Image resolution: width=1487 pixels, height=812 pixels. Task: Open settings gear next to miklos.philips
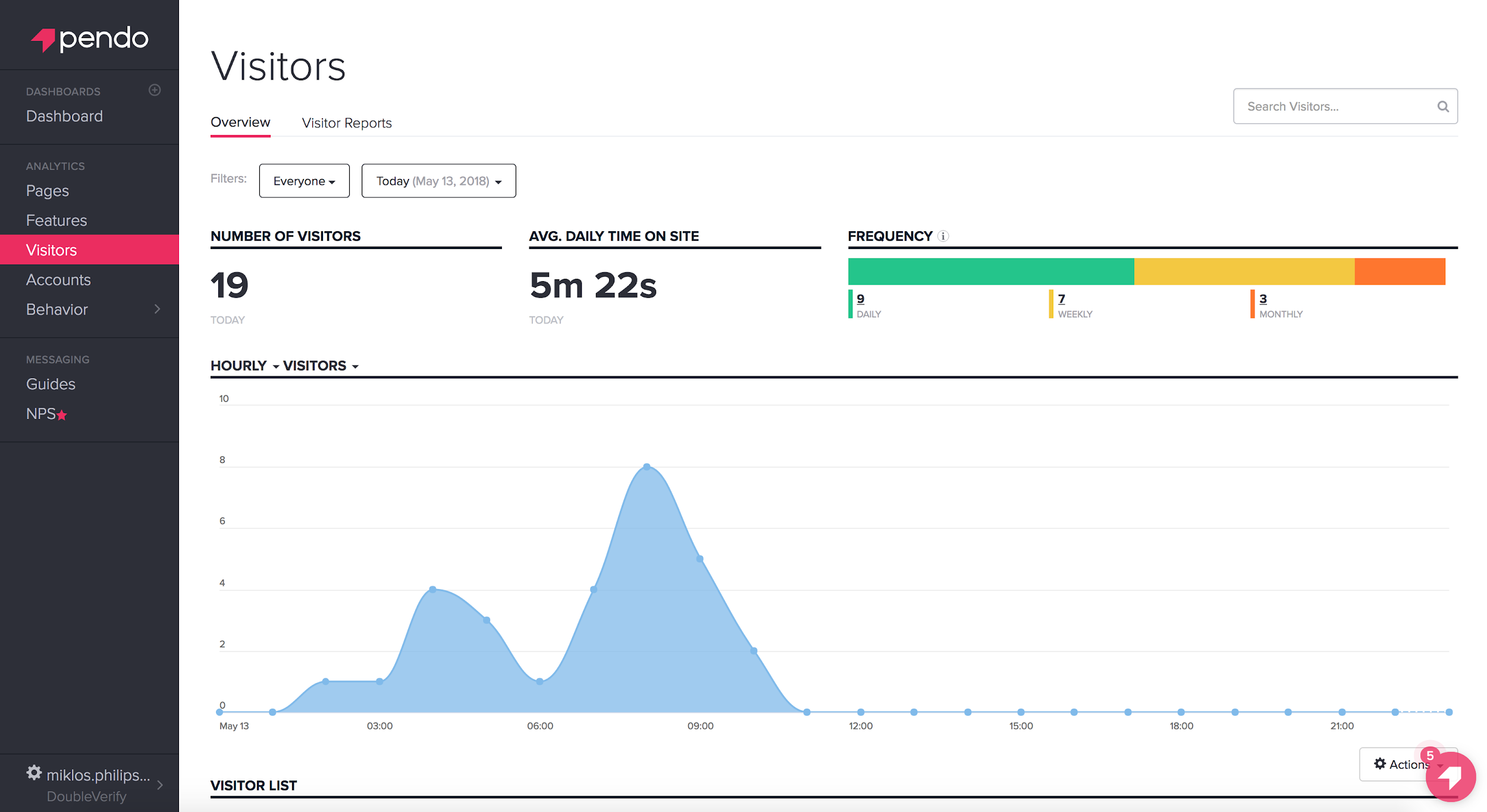tap(34, 773)
